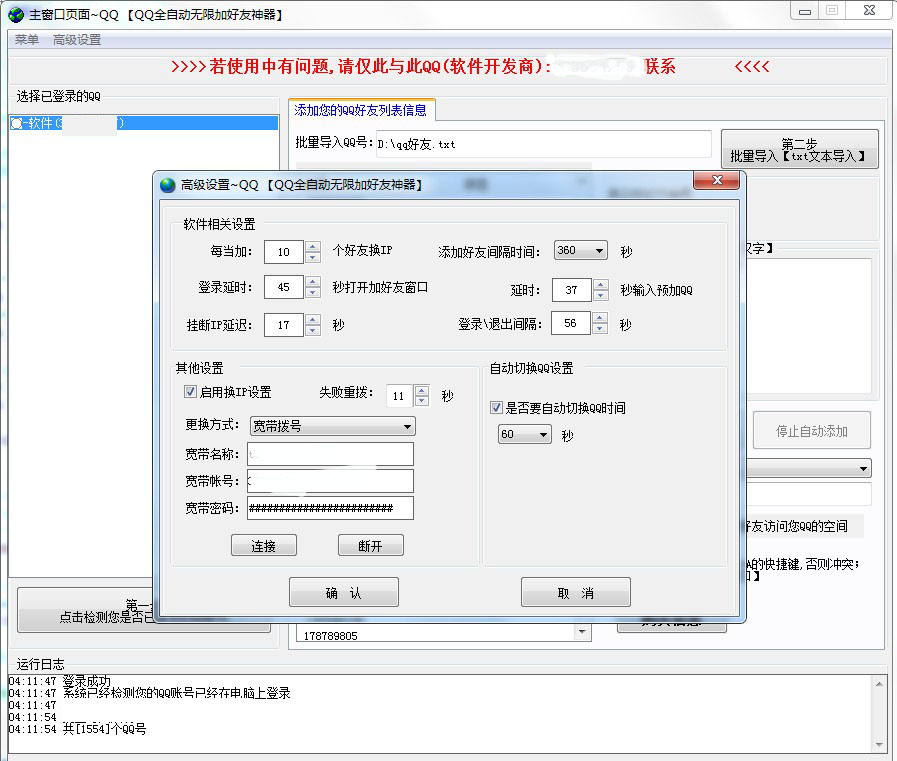Click the 宽带帐号 input field
Viewport: 897px width, 761px height.
(330, 481)
